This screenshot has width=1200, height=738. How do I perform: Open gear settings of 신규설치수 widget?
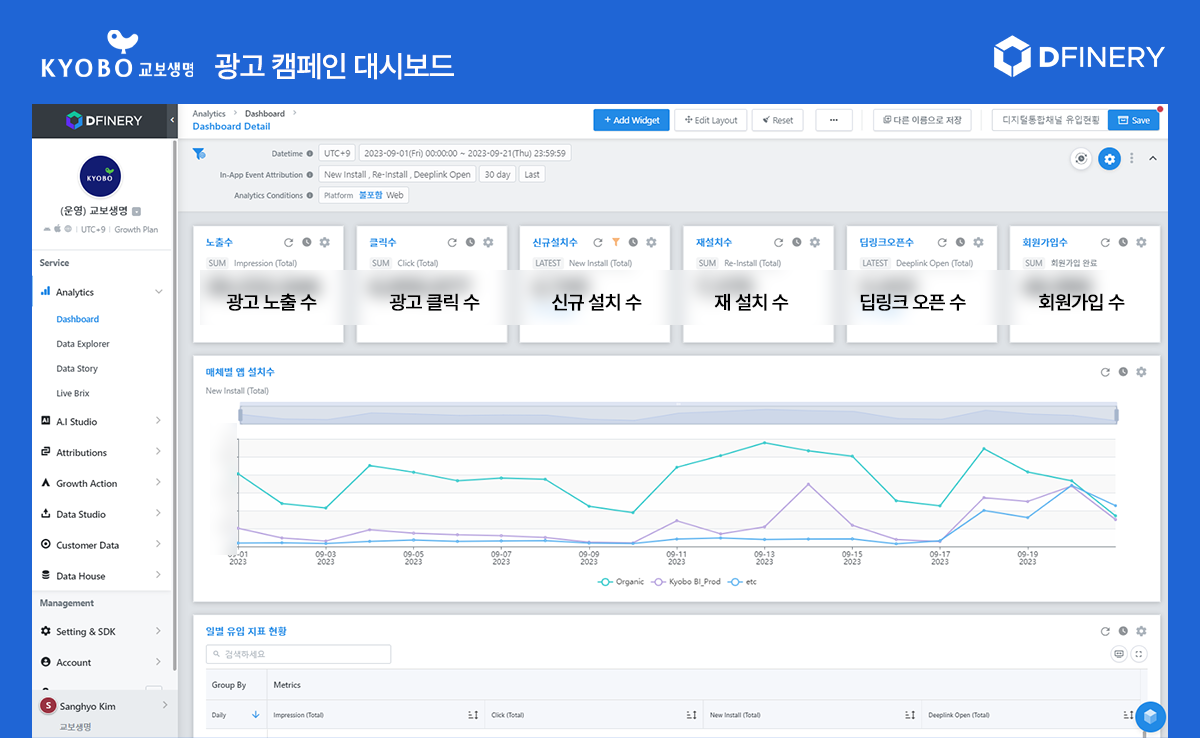(x=651, y=242)
